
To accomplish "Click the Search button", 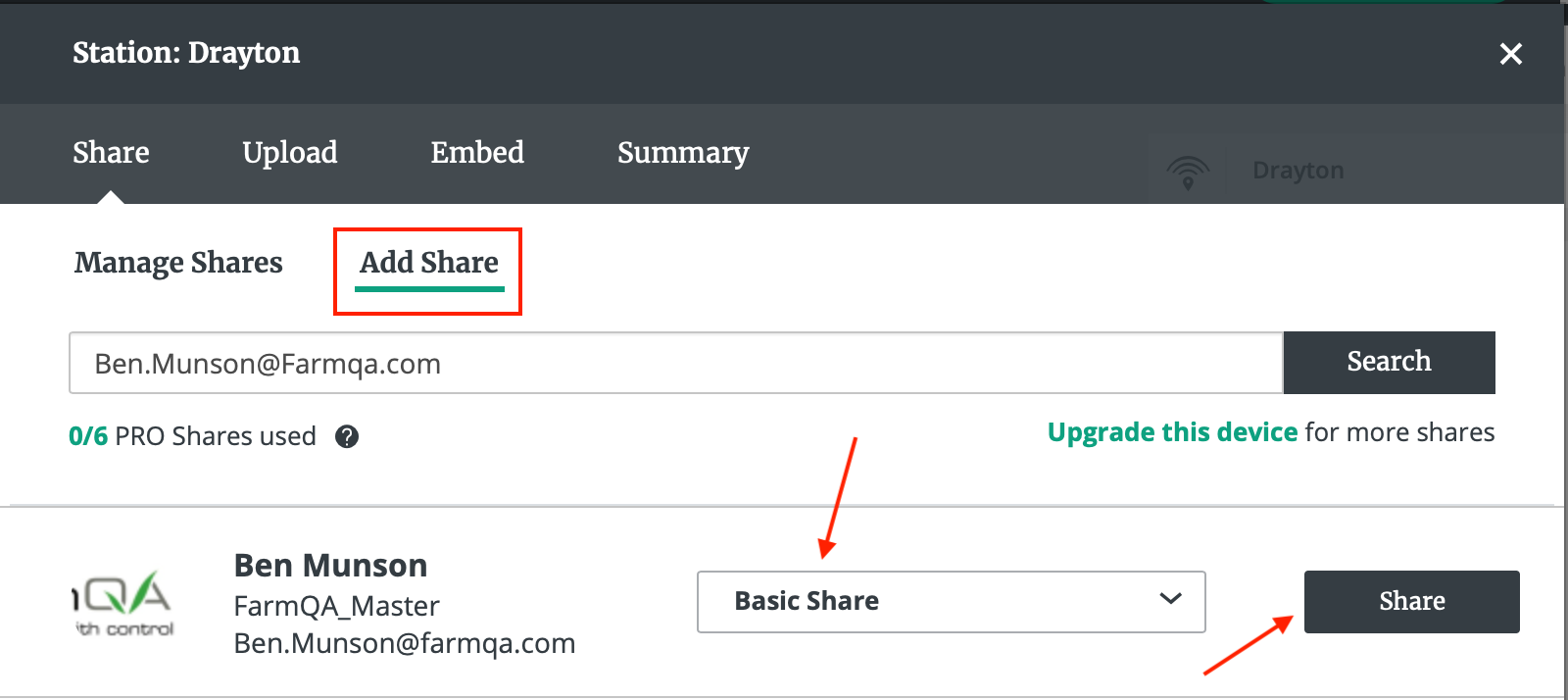I will [x=1389, y=362].
